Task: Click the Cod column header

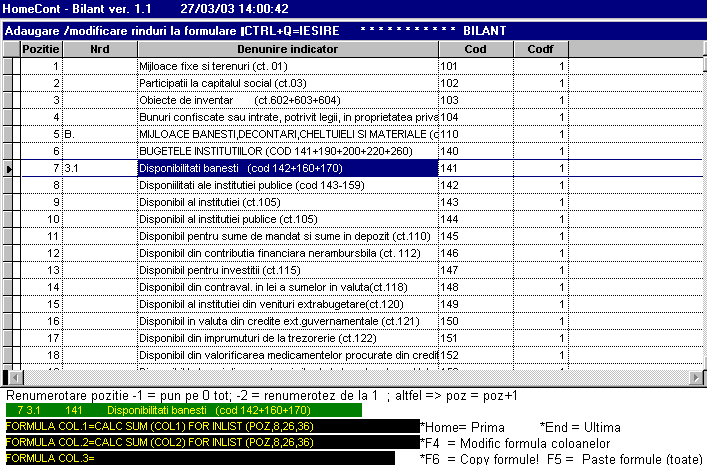Action: [x=476, y=49]
